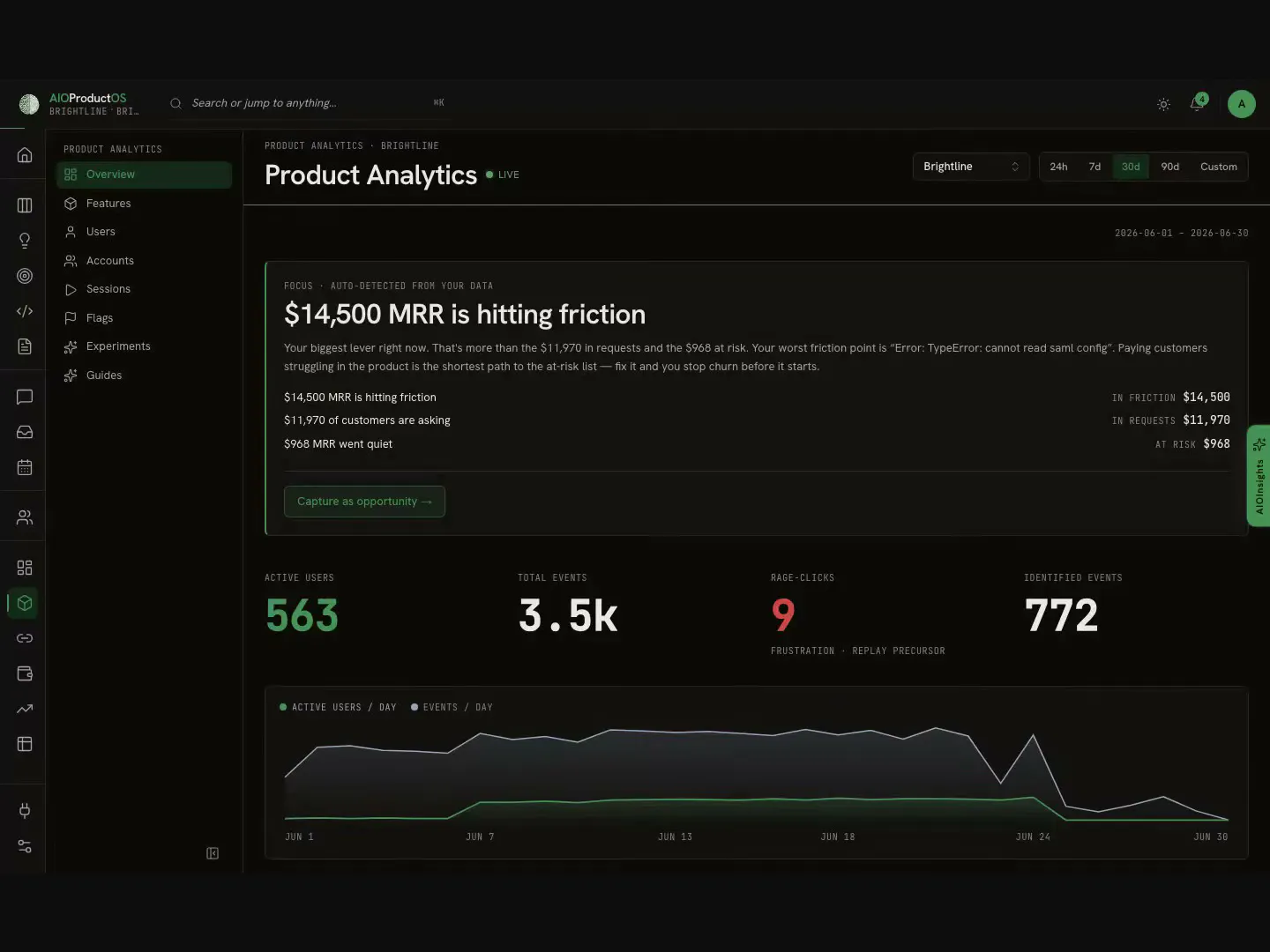The height and width of the screenshot is (952, 1270).
Task: Select the 90d time range
Action: pos(1169,167)
